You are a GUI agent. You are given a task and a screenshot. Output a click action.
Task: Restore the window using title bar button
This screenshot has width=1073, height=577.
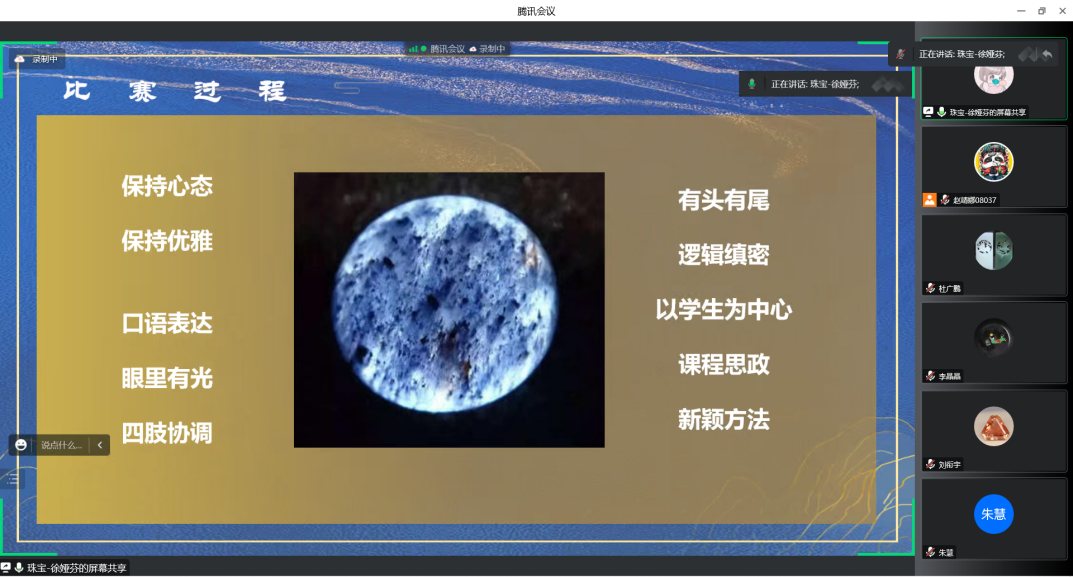point(1041,11)
